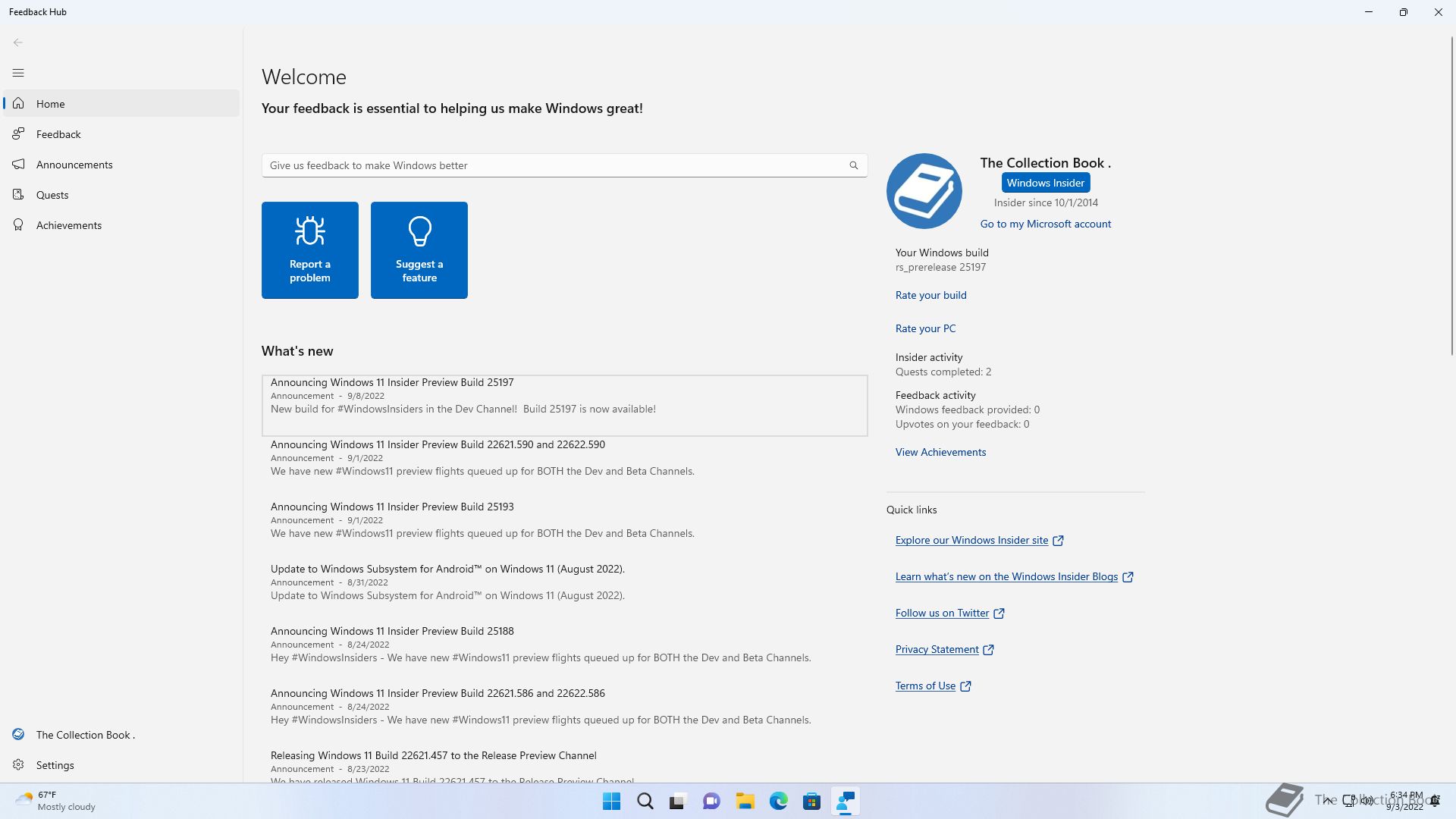Screen dimensions: 1456x819
Task: Toggle the hamburger navigation menu
Action: (x=18, y=73)
